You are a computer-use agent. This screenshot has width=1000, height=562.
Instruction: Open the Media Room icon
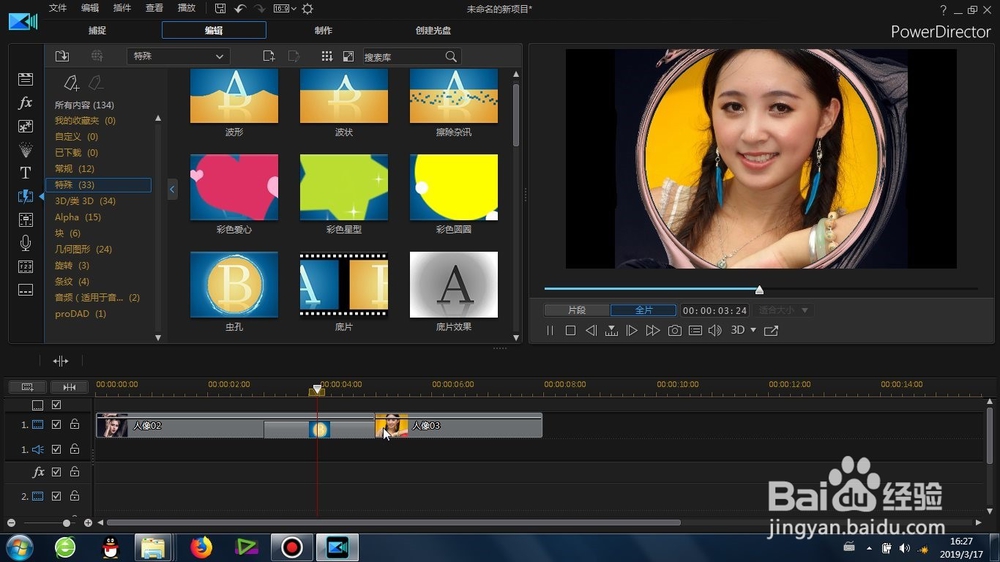coord(26,79)
